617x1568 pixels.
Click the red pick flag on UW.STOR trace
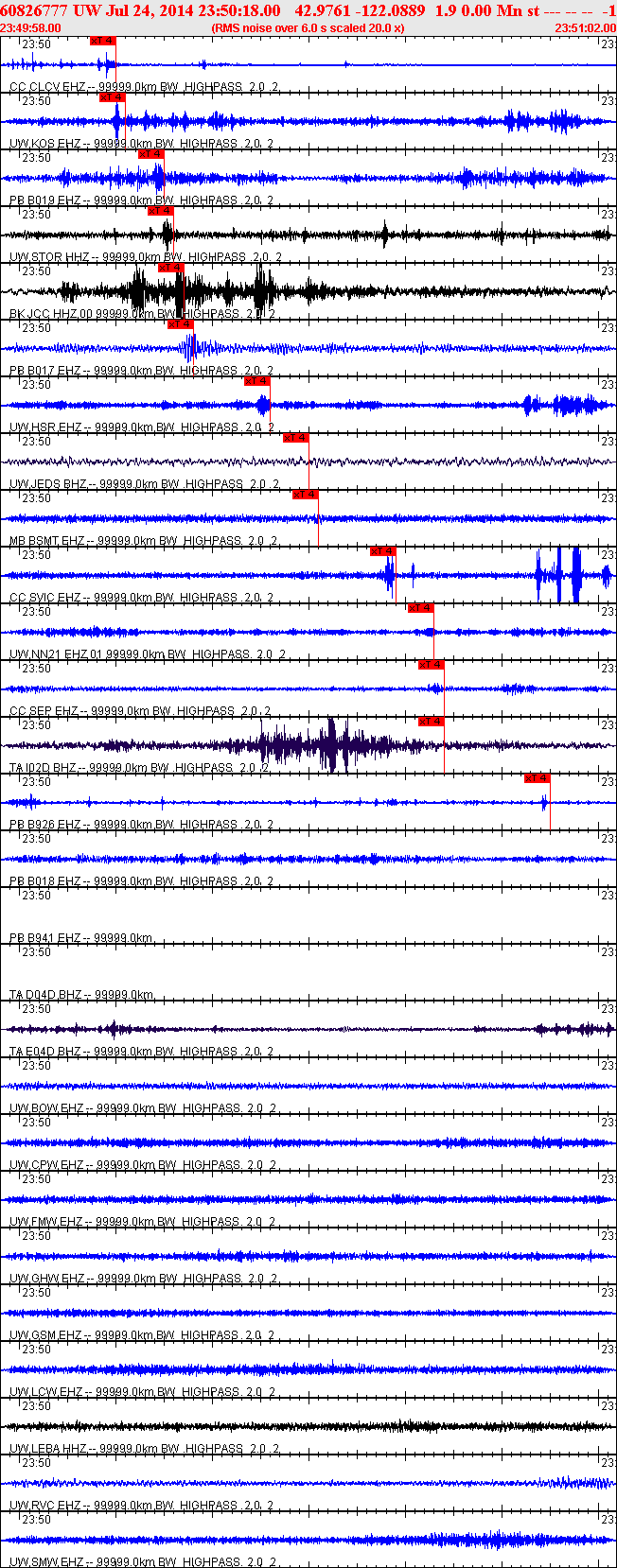(161, 211)
